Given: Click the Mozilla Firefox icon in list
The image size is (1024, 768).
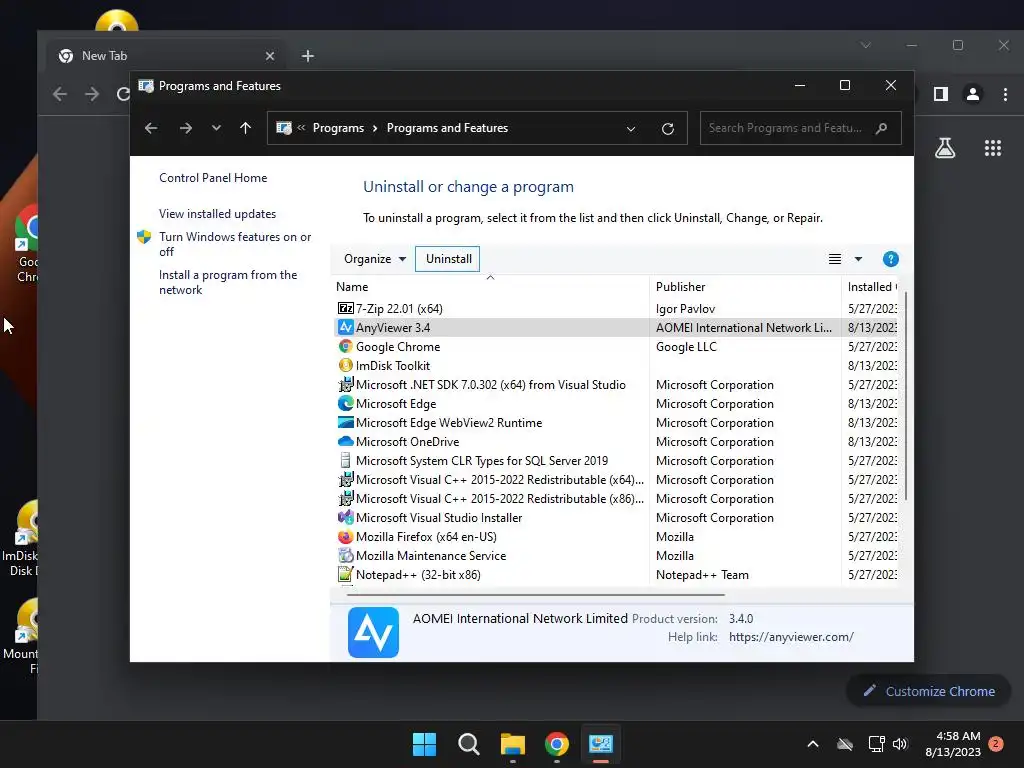Looking at the screenshot, I should tap(345, 536).
